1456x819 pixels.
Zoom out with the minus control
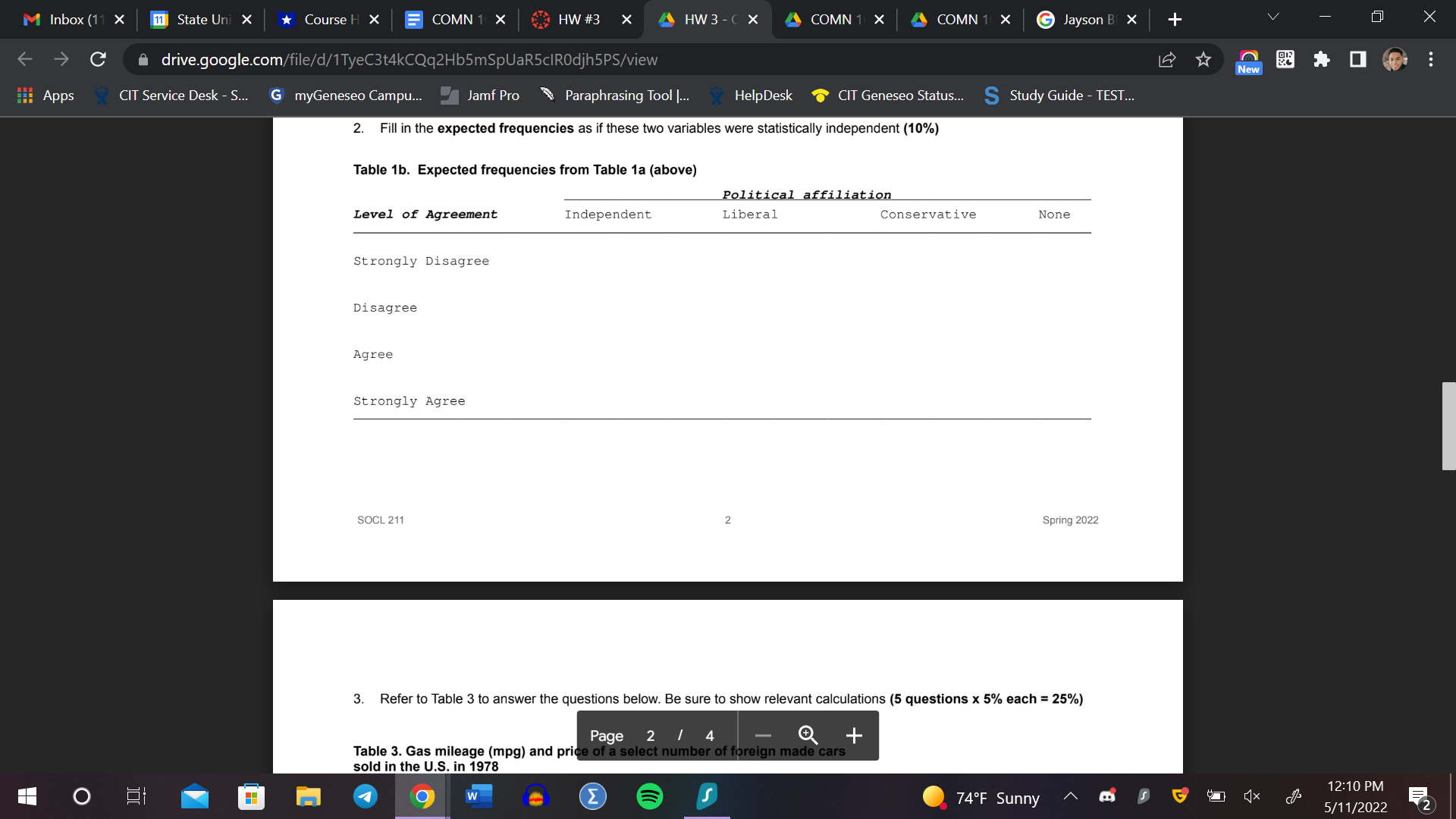coord(762,735)
